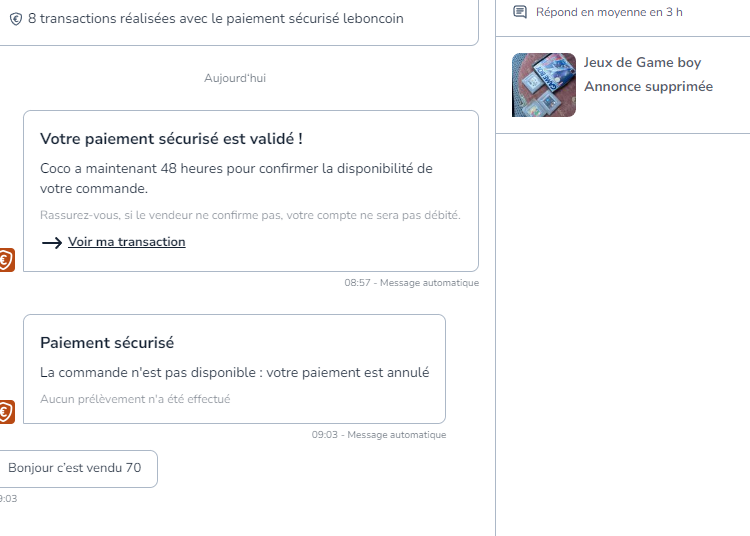
Task: Click the 8 transactions réalisées text
Action: [x=216, y=19]
